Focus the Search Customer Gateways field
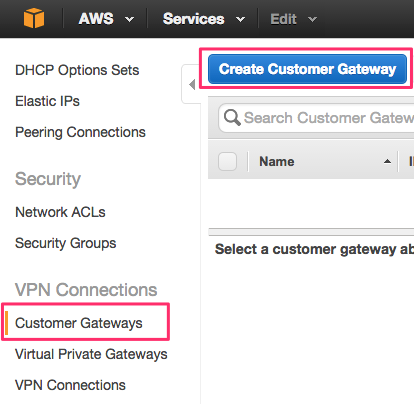The image size is (414, 405). (x=316, y=118)
